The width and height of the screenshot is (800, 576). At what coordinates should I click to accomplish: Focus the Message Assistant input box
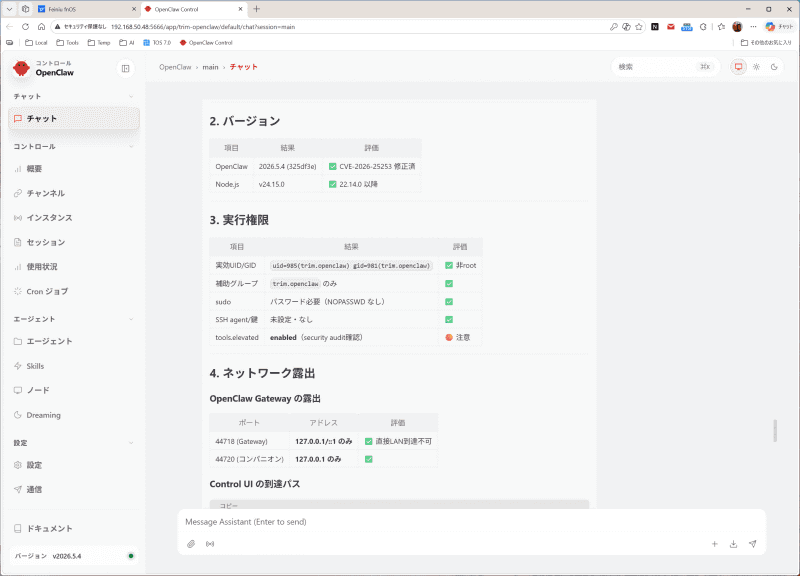point(471,521)
